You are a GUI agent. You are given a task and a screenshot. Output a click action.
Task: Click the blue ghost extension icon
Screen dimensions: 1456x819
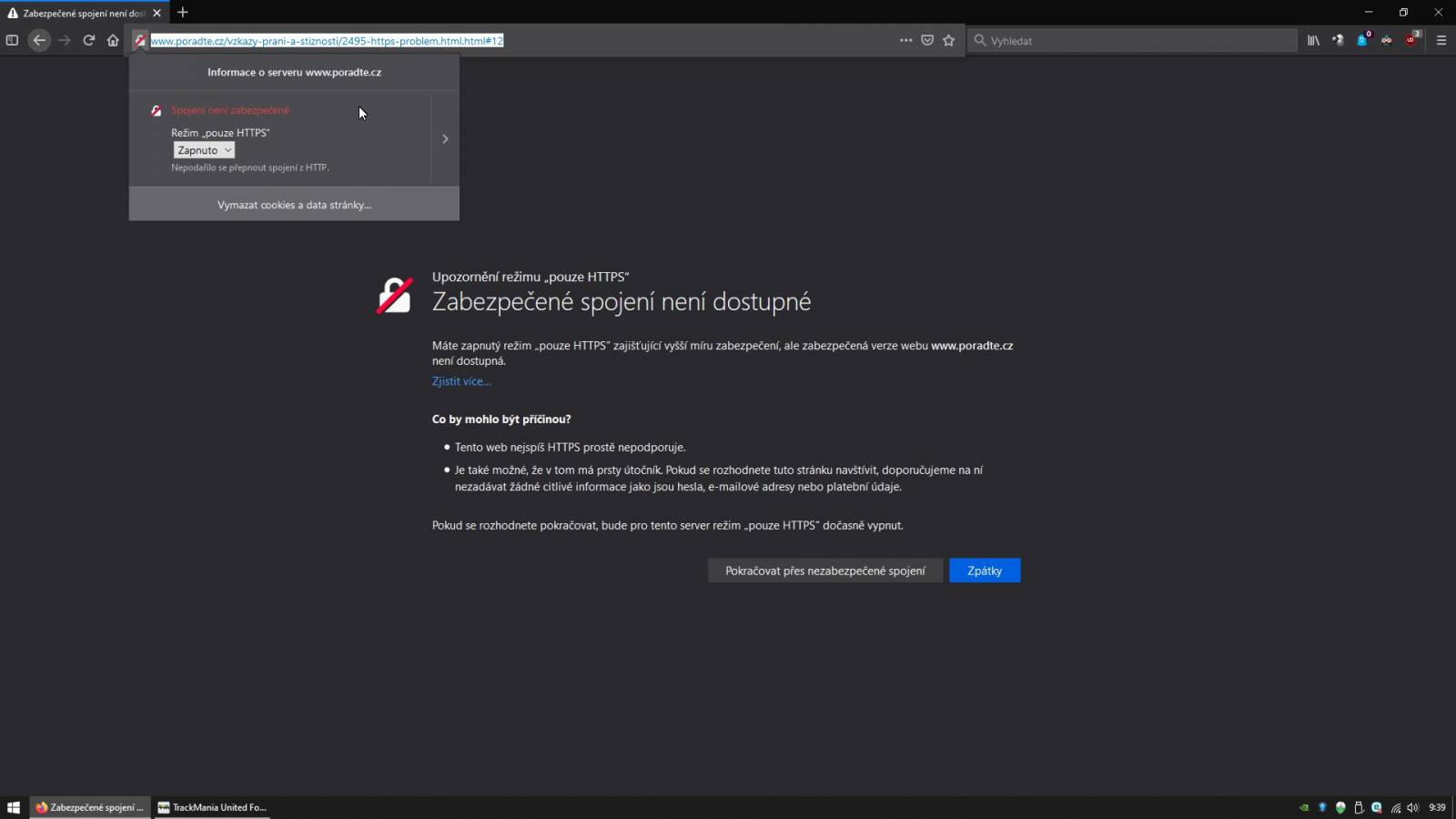1362,40
